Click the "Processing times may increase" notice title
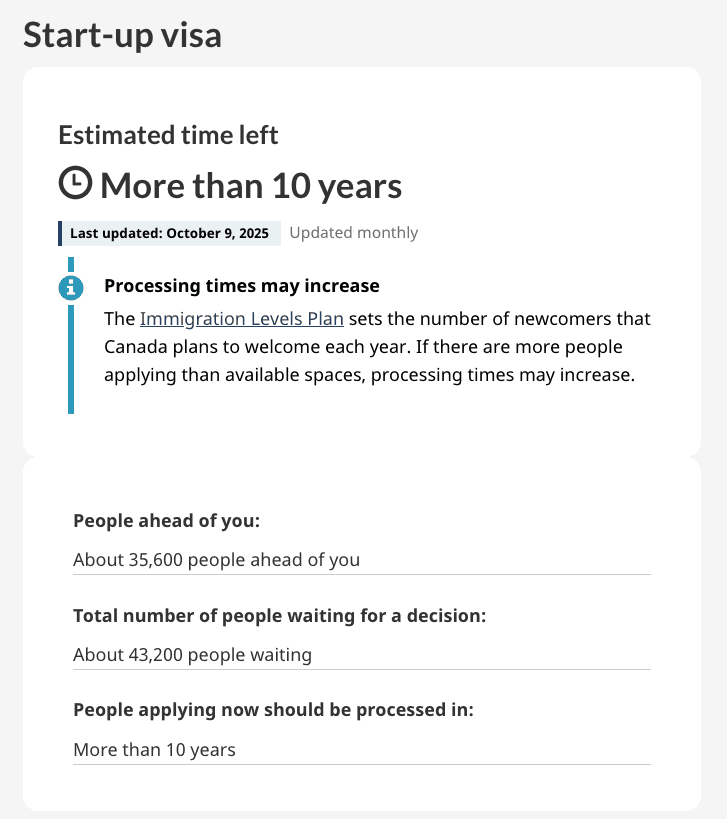Viewport: 727px width, 819px height. click(241, 286)
